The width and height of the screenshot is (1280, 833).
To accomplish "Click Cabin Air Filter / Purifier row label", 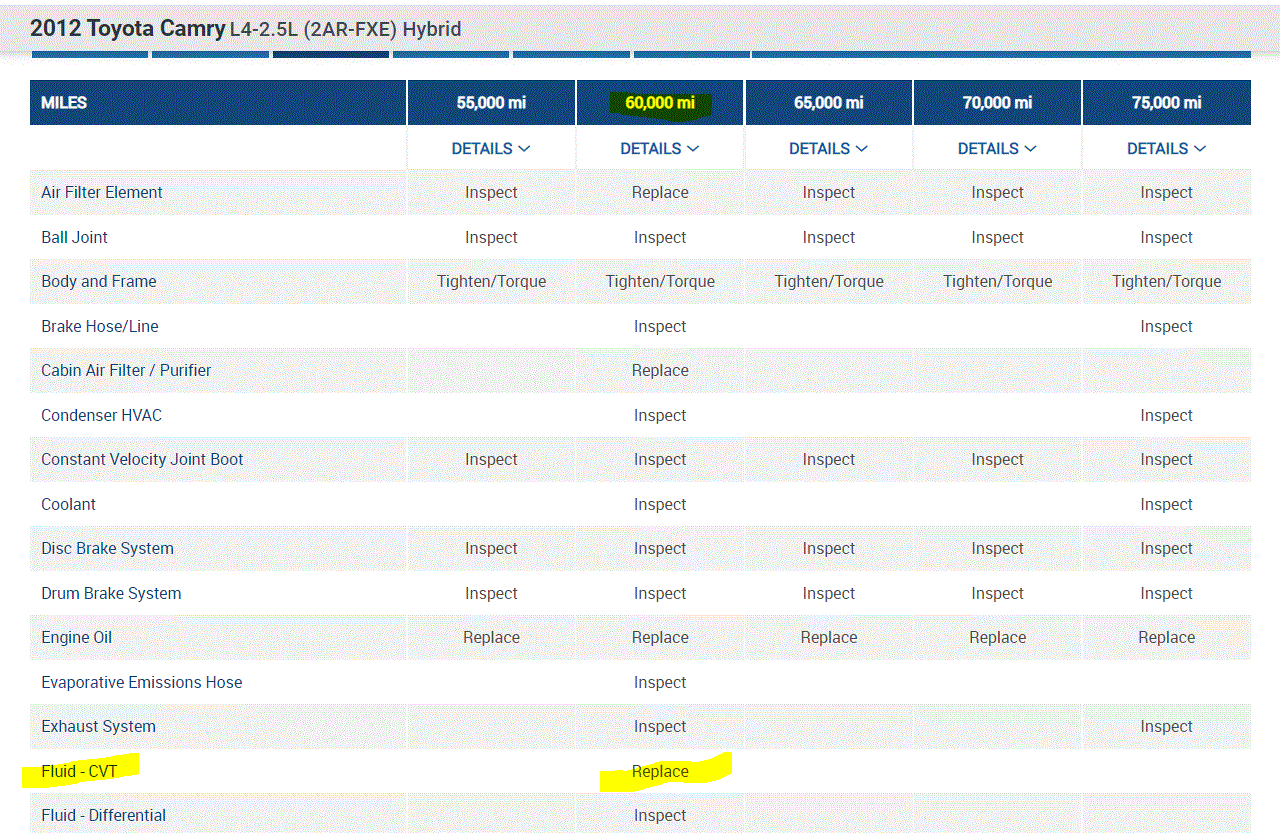I will [x=126, y=370].
